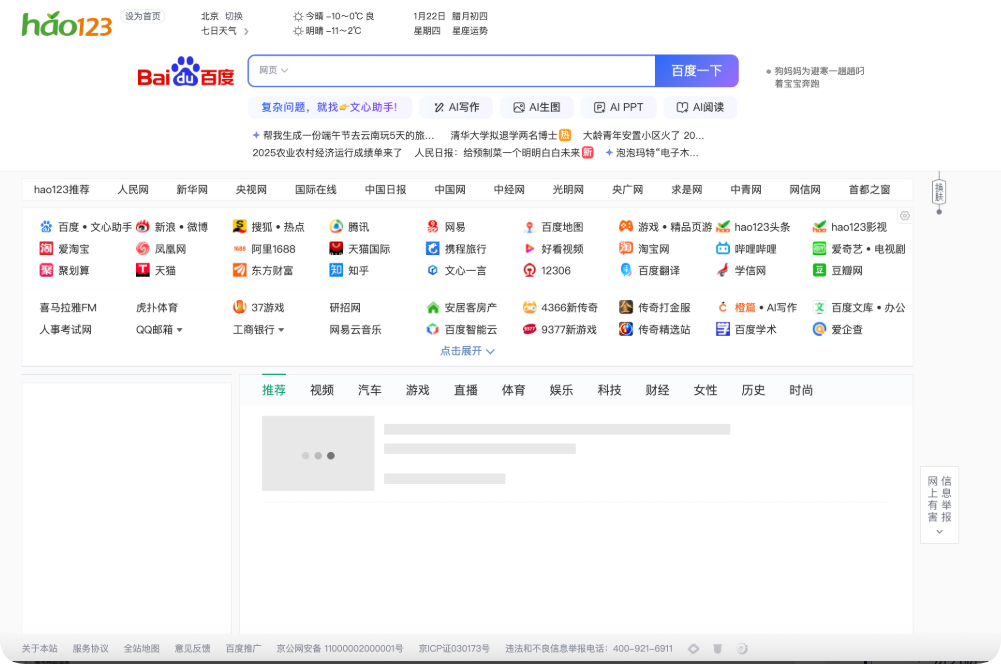Open 豆瓣网 via its green icon

pos(819,271)
